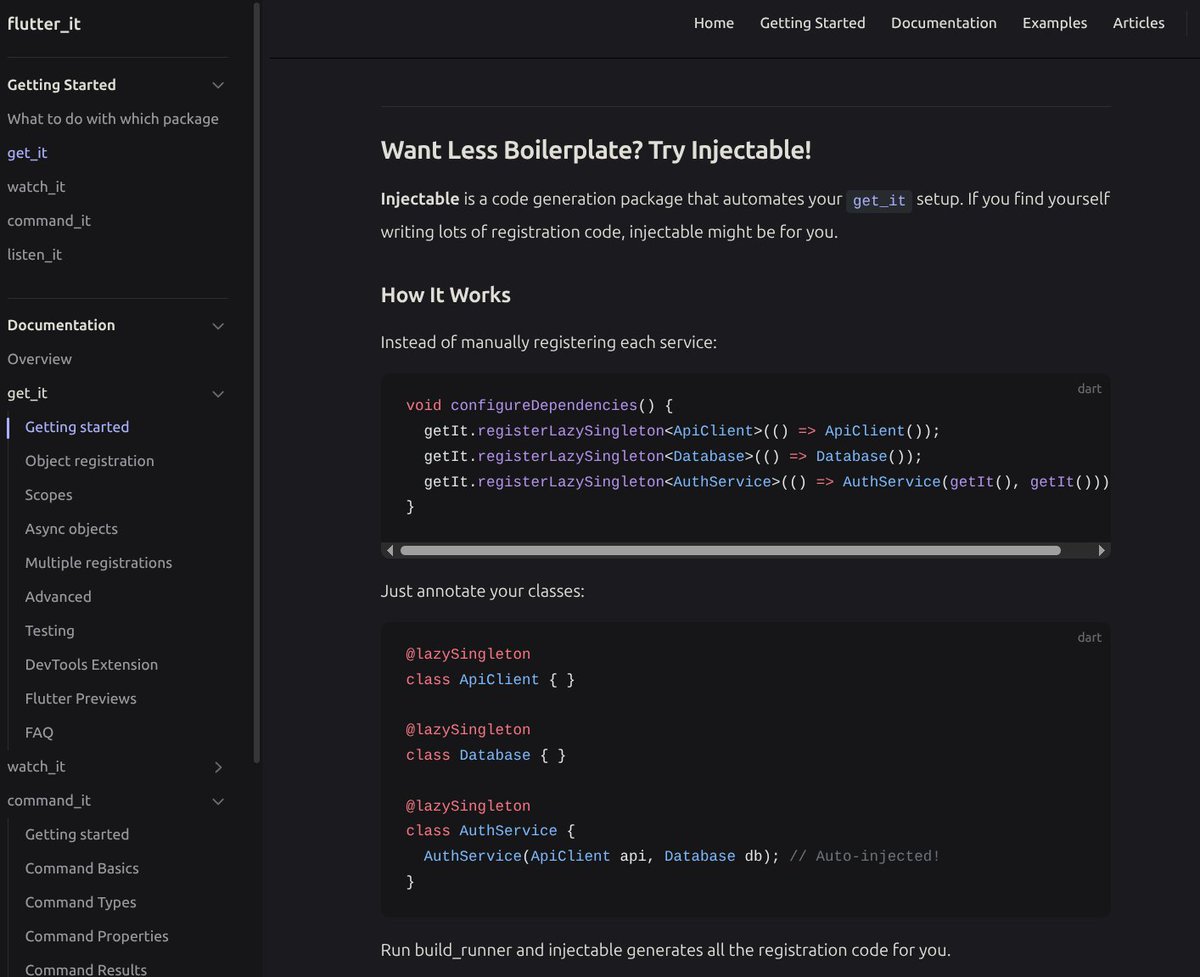Screen dimensions: 1200x977
Task: Click the inline get_it code tag
Action: (879, 201)
